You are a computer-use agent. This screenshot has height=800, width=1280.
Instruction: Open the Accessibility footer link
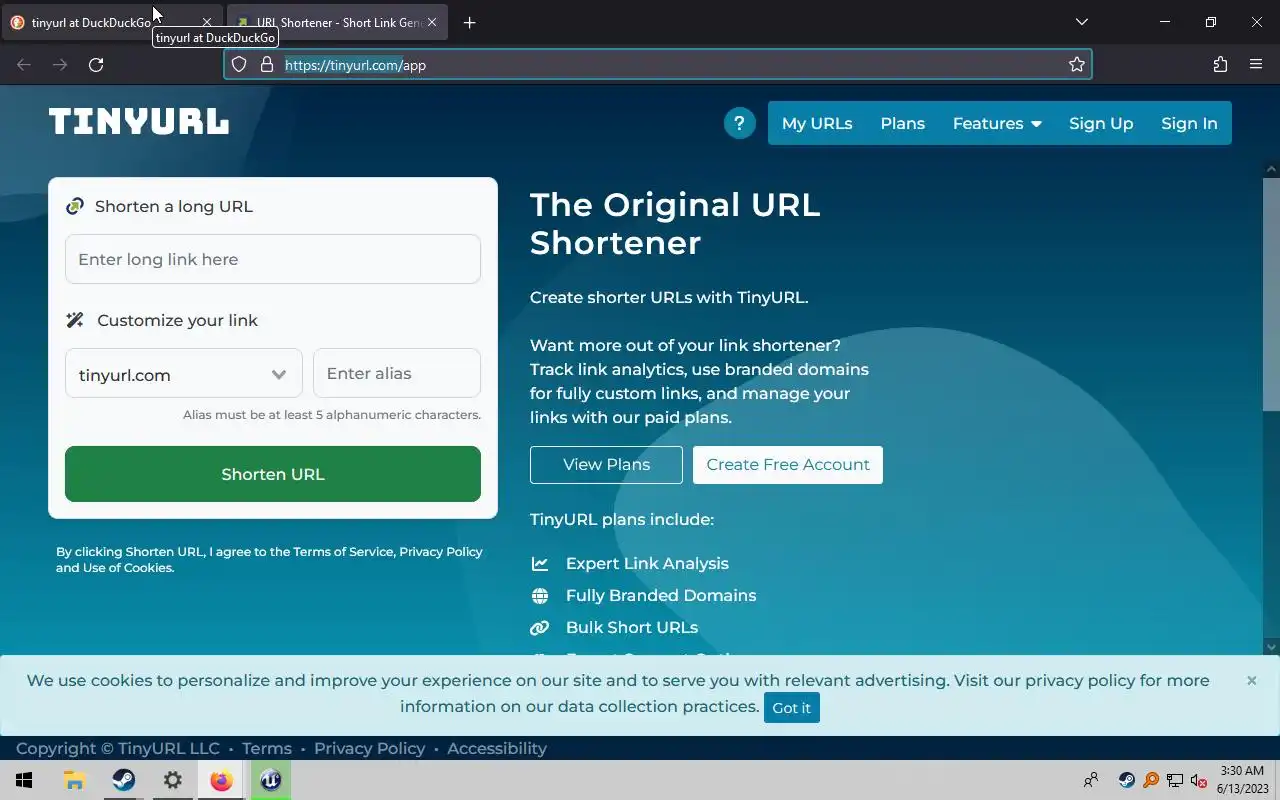(496, 748)
